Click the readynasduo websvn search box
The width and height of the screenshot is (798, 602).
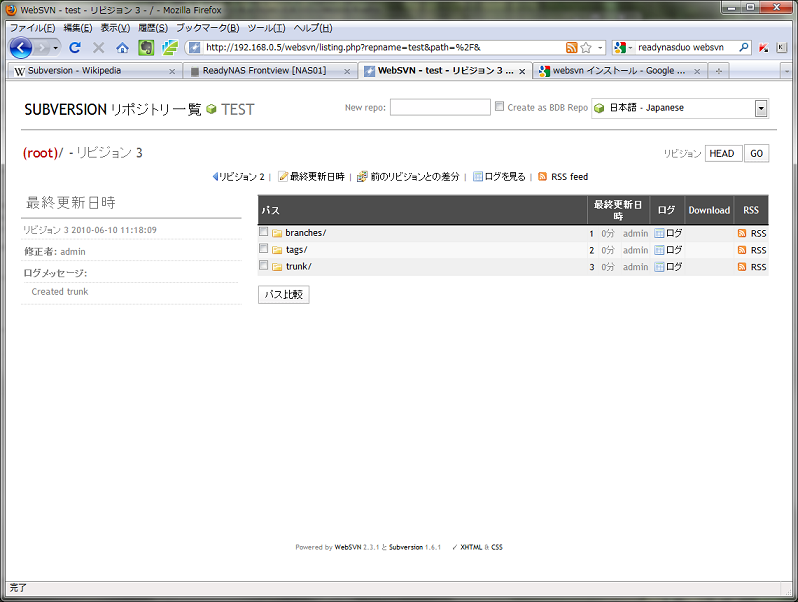[x=686, y=47]
